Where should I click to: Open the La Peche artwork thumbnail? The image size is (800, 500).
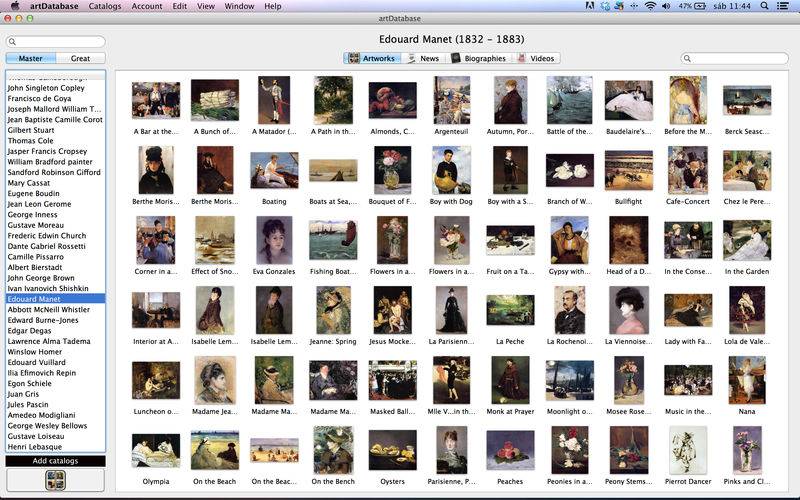510,310
